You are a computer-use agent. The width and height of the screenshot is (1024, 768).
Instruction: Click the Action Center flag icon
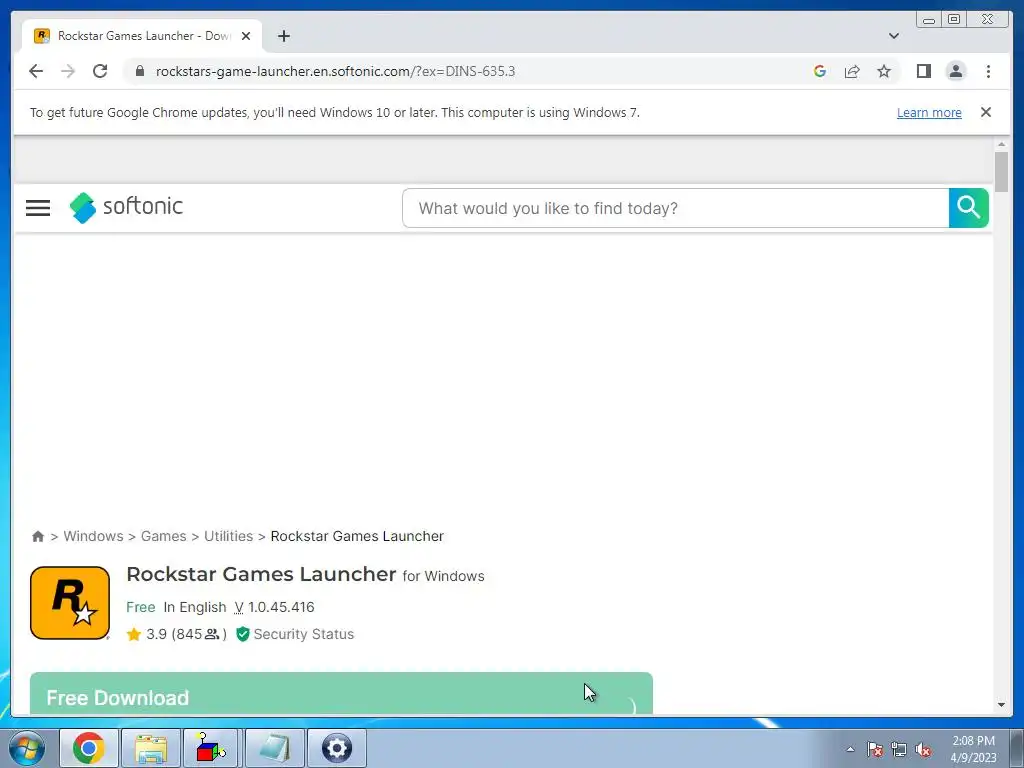(x=875, y=749)
